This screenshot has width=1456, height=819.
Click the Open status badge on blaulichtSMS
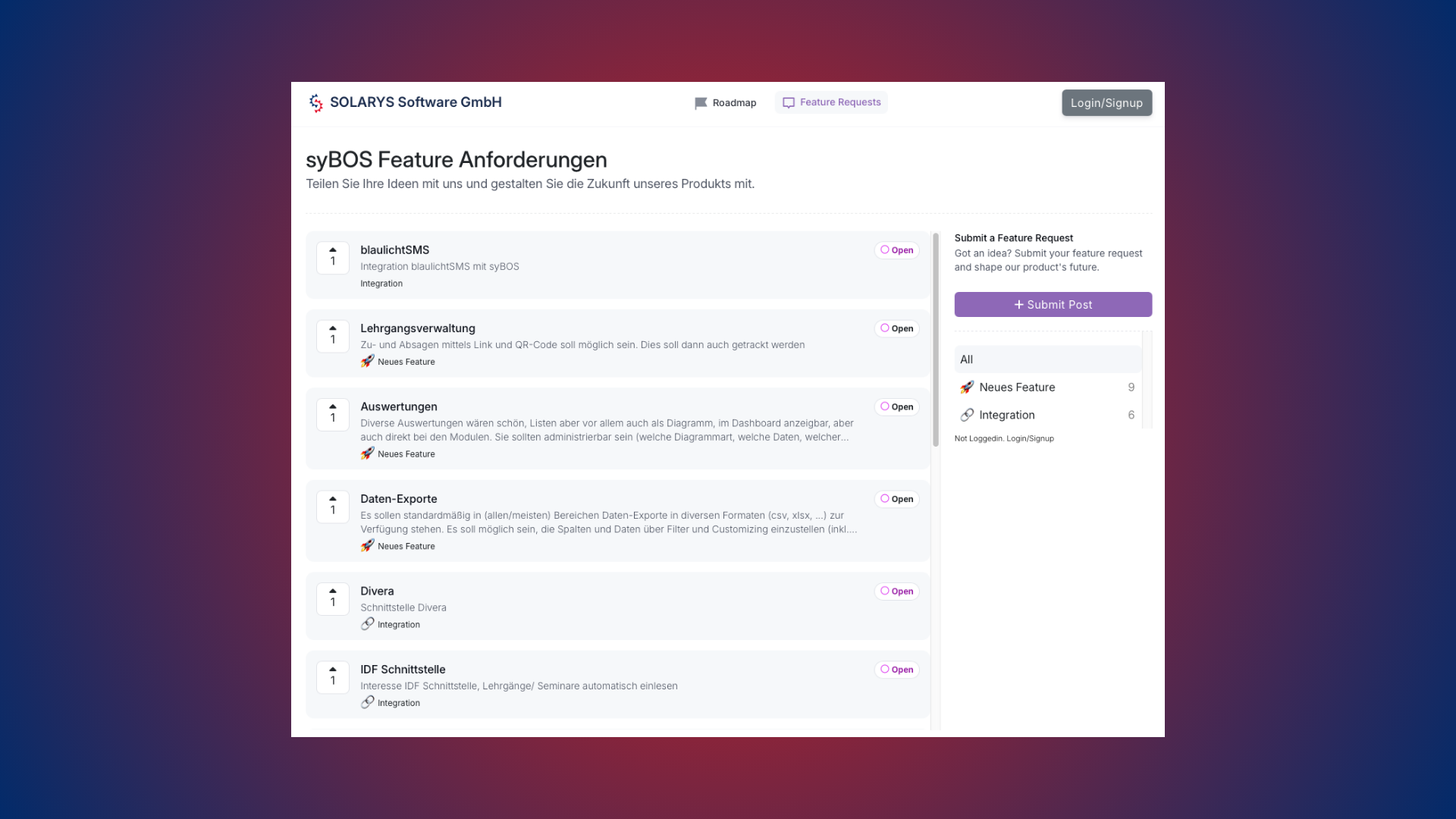coord(896,250)
